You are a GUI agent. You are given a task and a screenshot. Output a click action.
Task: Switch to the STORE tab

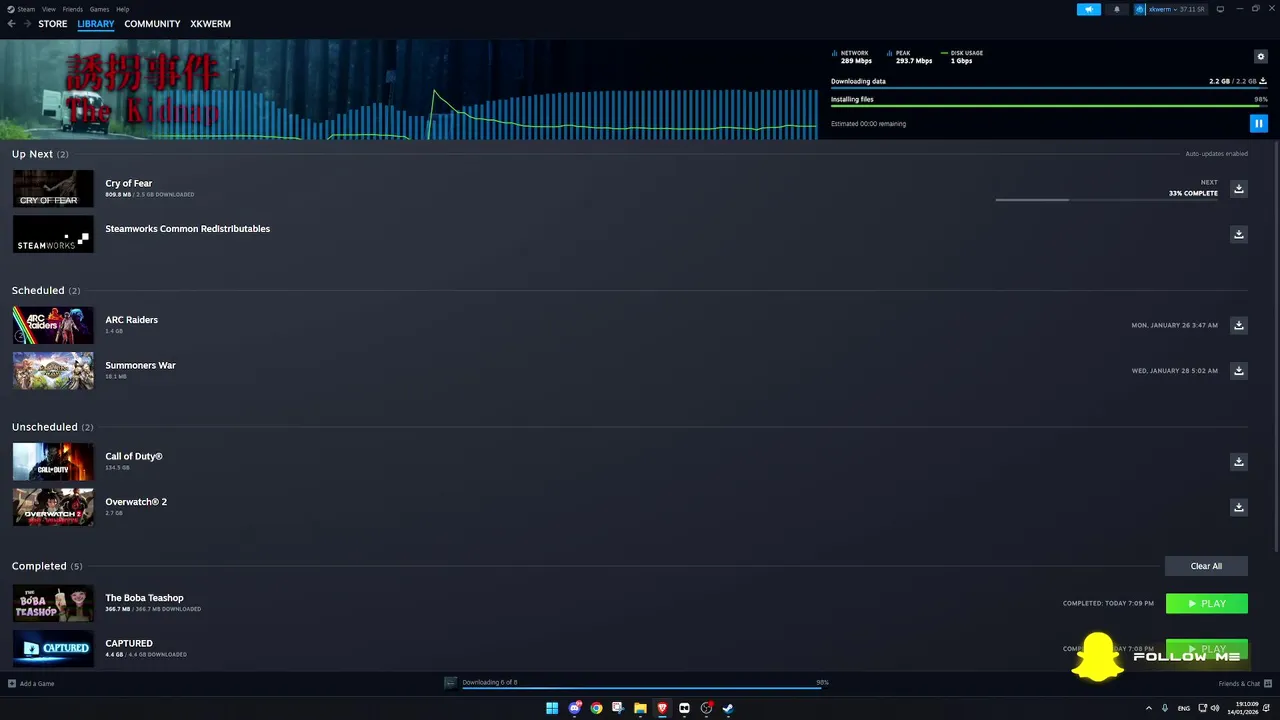click(53, 24)
